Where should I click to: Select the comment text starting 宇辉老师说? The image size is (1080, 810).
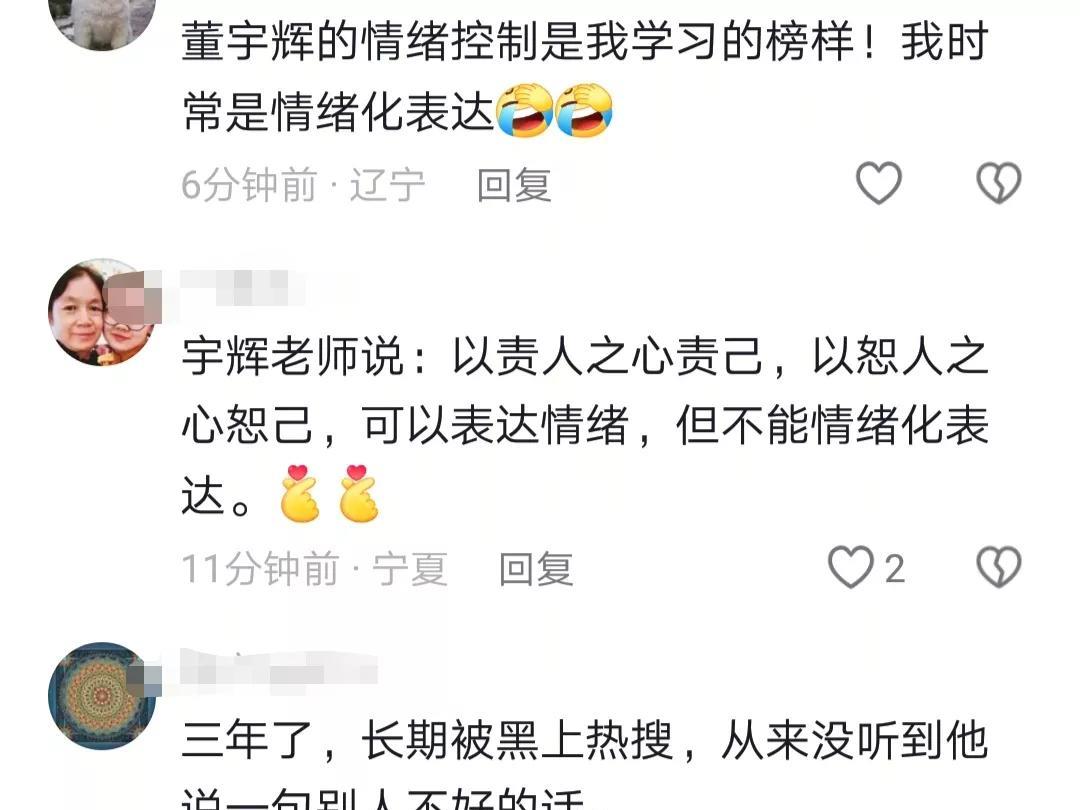(x=585, y=425)
